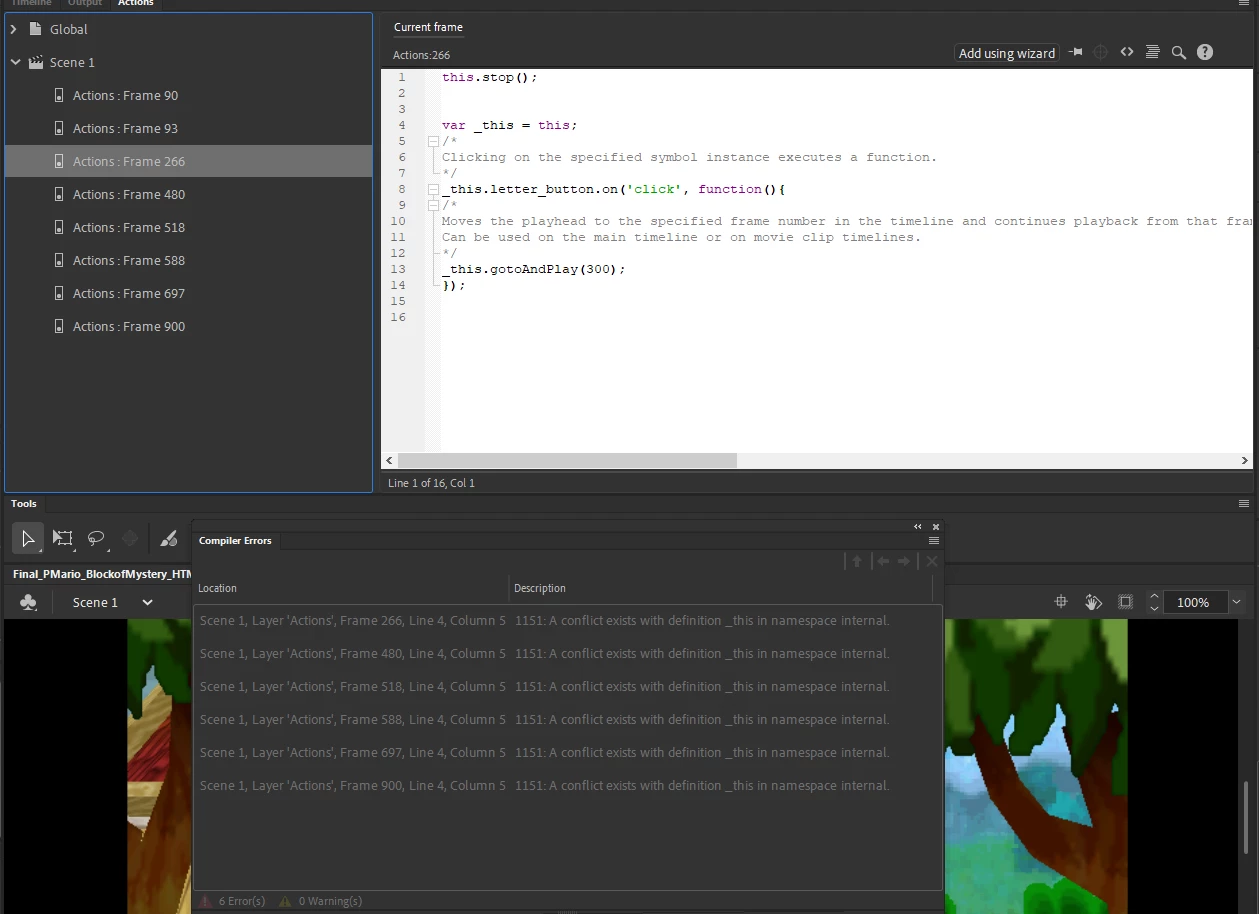Viewport: 1259px width, 914px height.
Task: Open Find with the magnifier icon
Action: tap(1179, 52)
